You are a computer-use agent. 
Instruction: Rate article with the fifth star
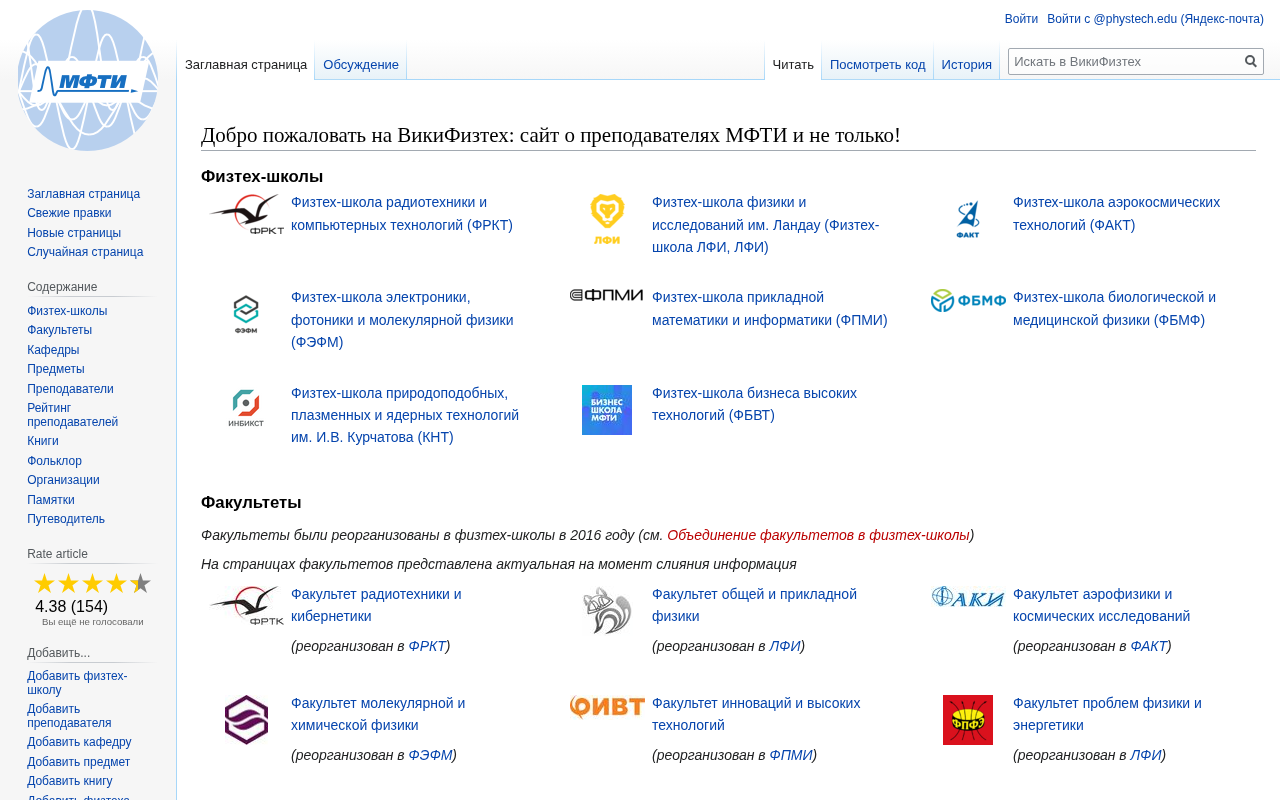tap(140, 584)
